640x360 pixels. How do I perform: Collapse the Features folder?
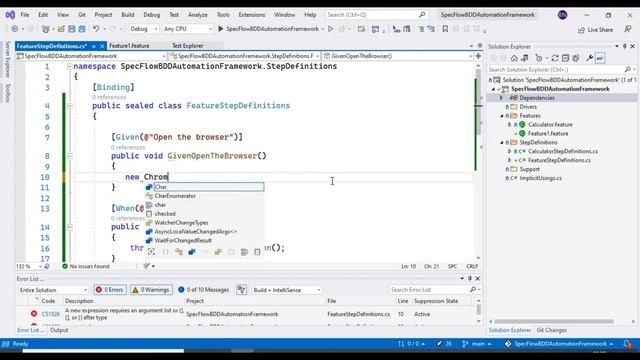point(502,116)
